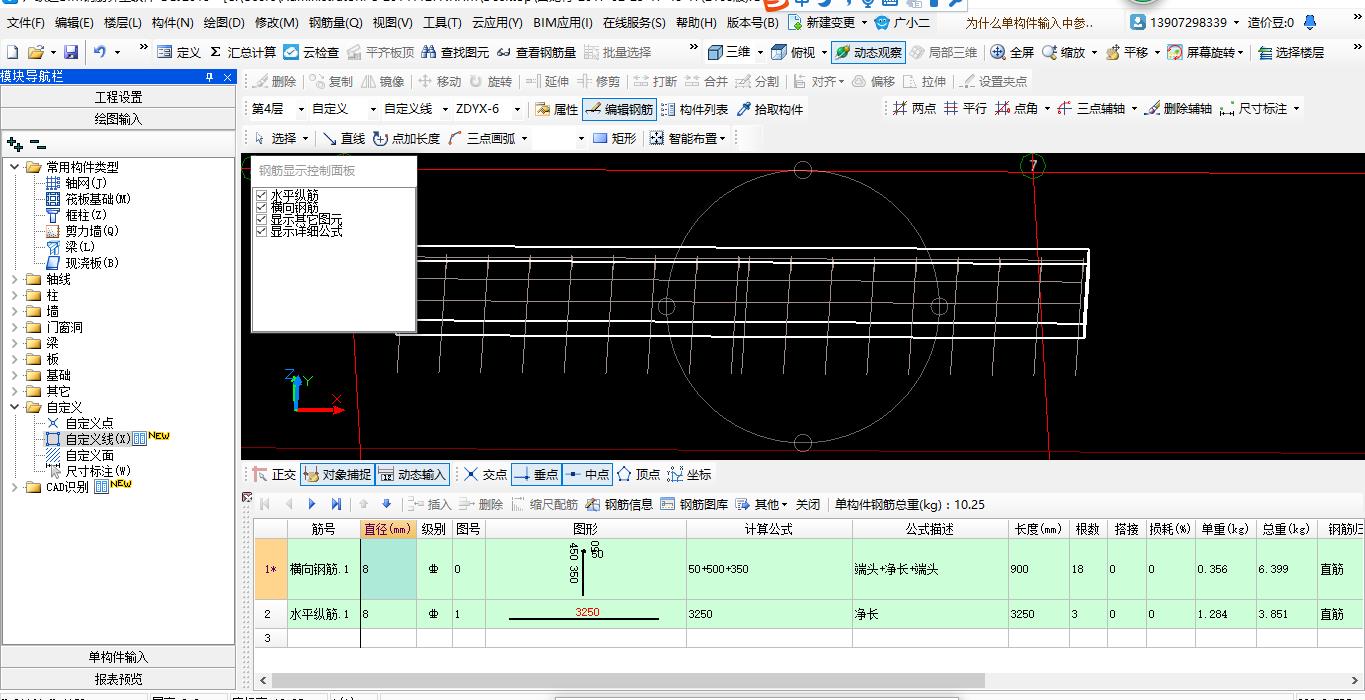Toggle 显示其它图元 checkbox
1365x700 pixels.
[x=262, y=219]
